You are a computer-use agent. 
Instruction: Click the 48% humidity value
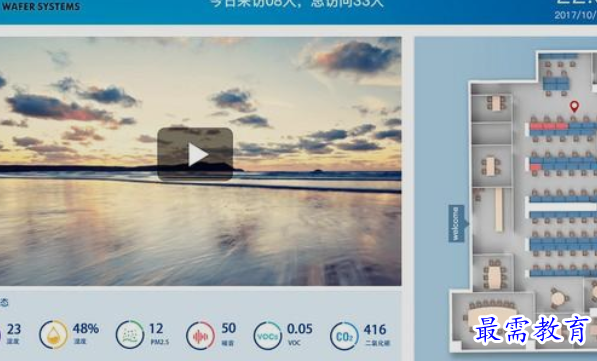point(86,329)
